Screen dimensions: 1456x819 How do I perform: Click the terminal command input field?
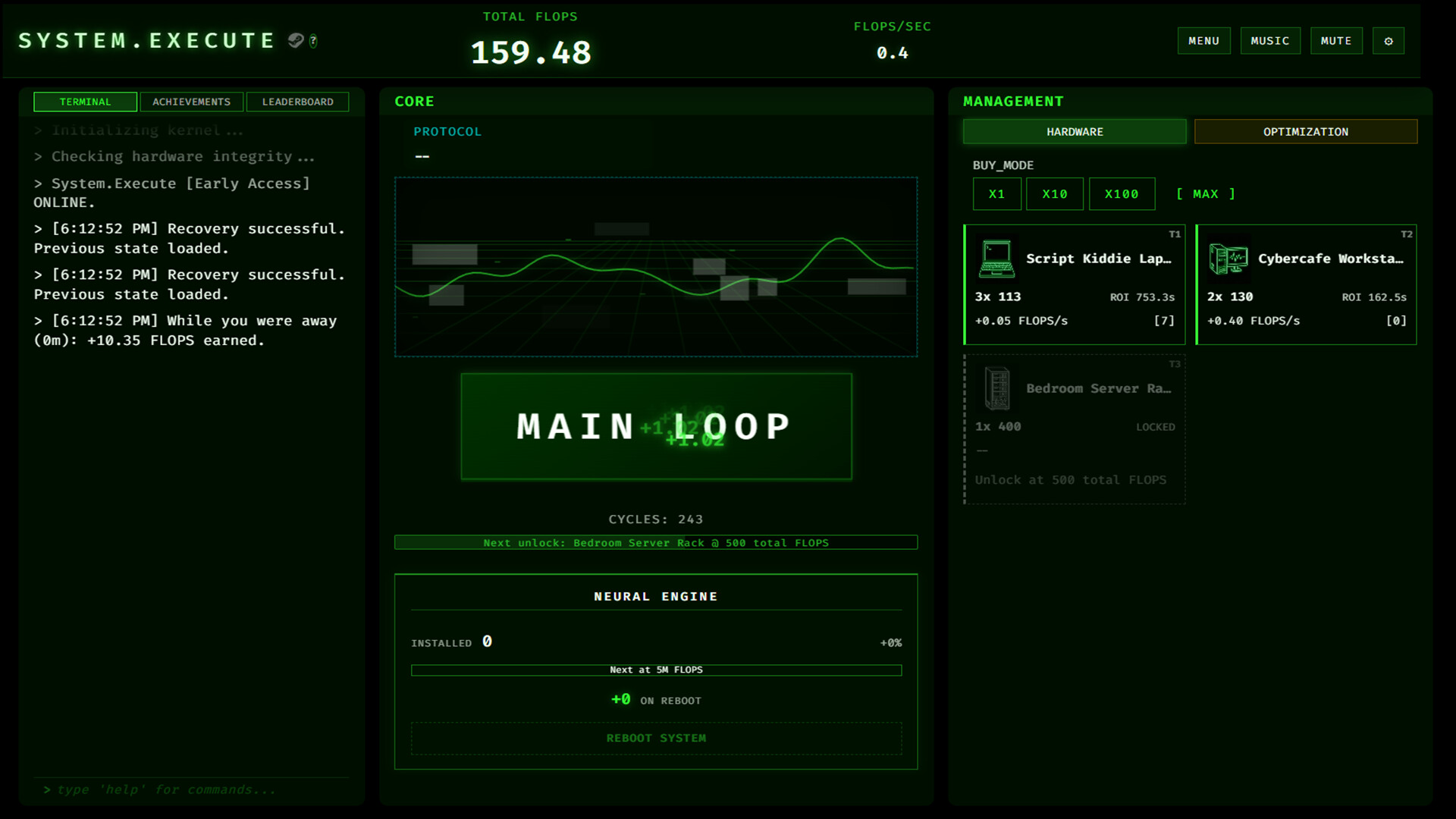click(x=190, y=789)
